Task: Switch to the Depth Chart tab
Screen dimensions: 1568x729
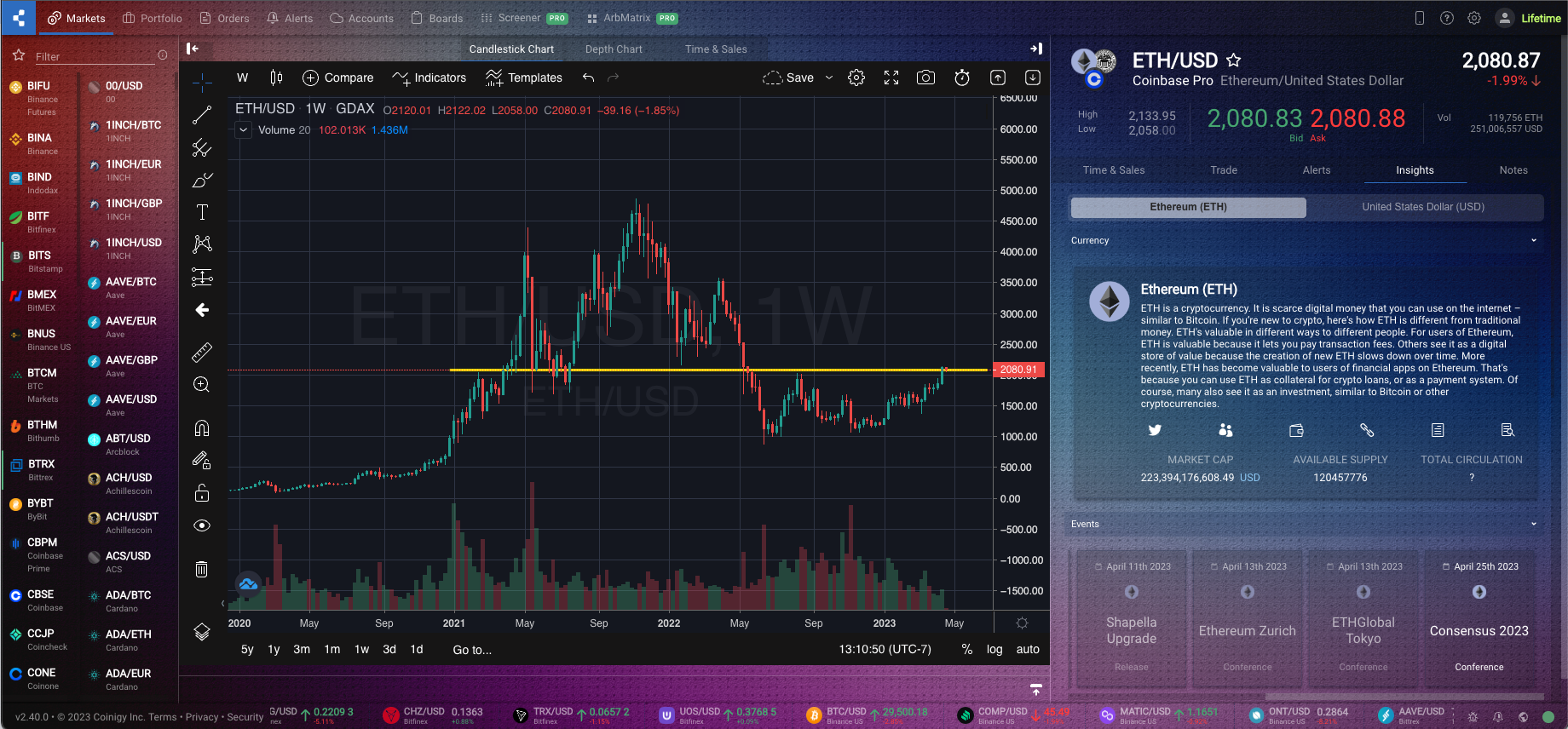Action: [x=614, y=49]
